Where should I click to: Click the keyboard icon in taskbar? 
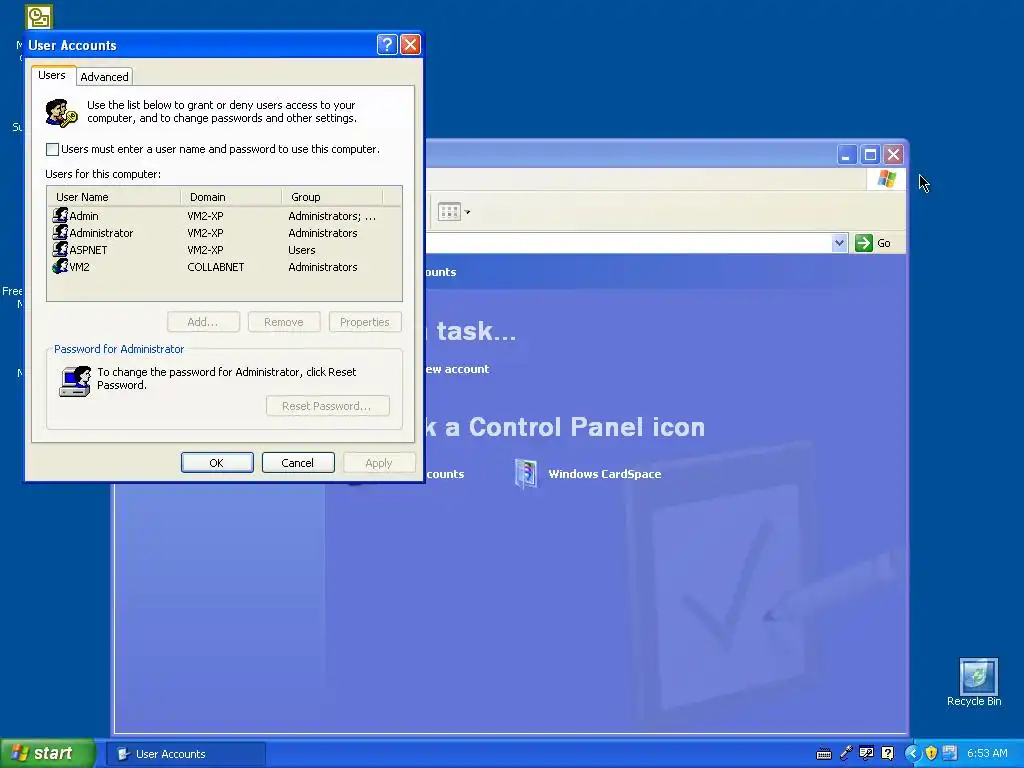pos(824,754)
